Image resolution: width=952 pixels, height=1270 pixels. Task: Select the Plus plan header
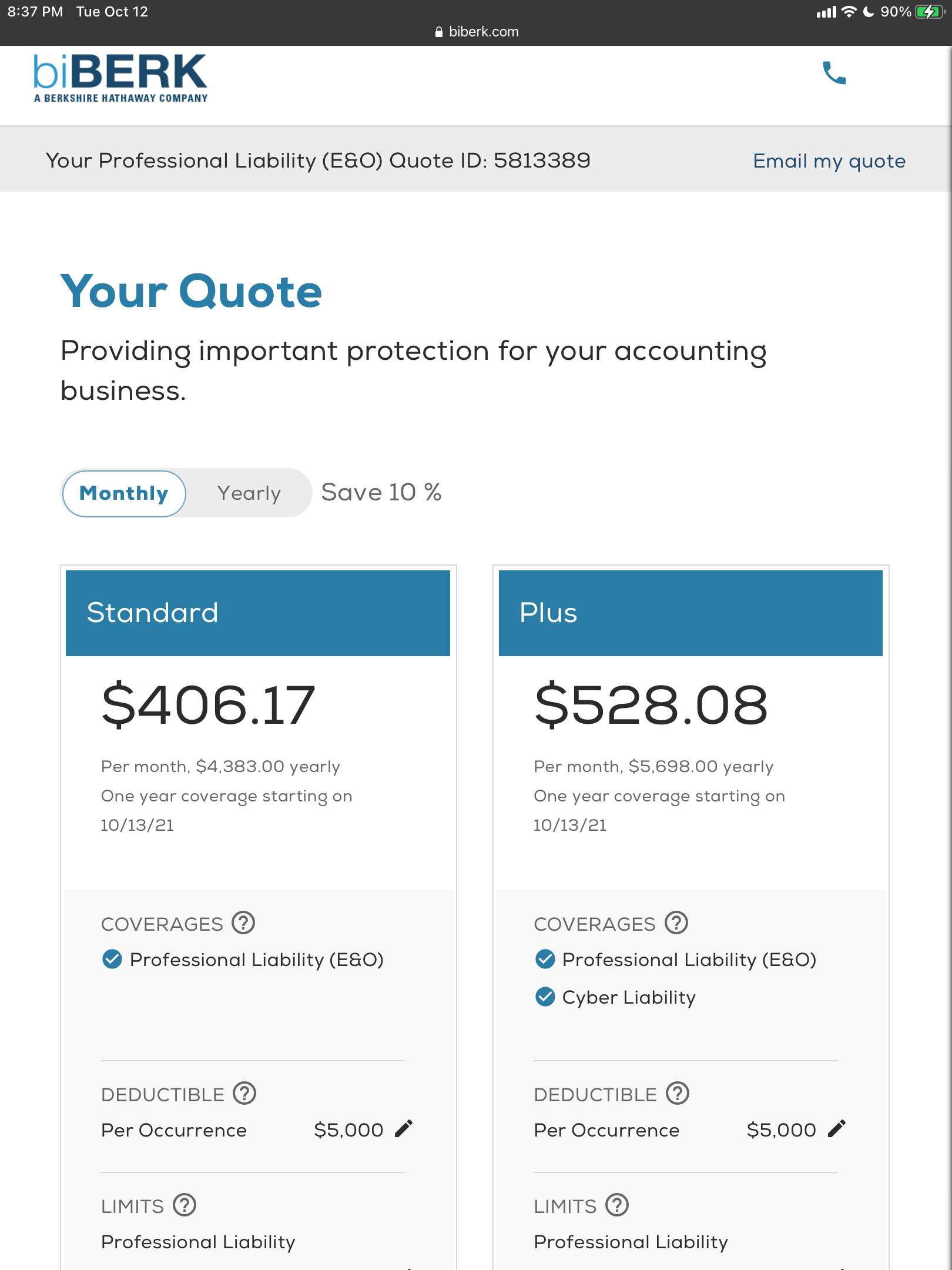click(x=690, y=613)
